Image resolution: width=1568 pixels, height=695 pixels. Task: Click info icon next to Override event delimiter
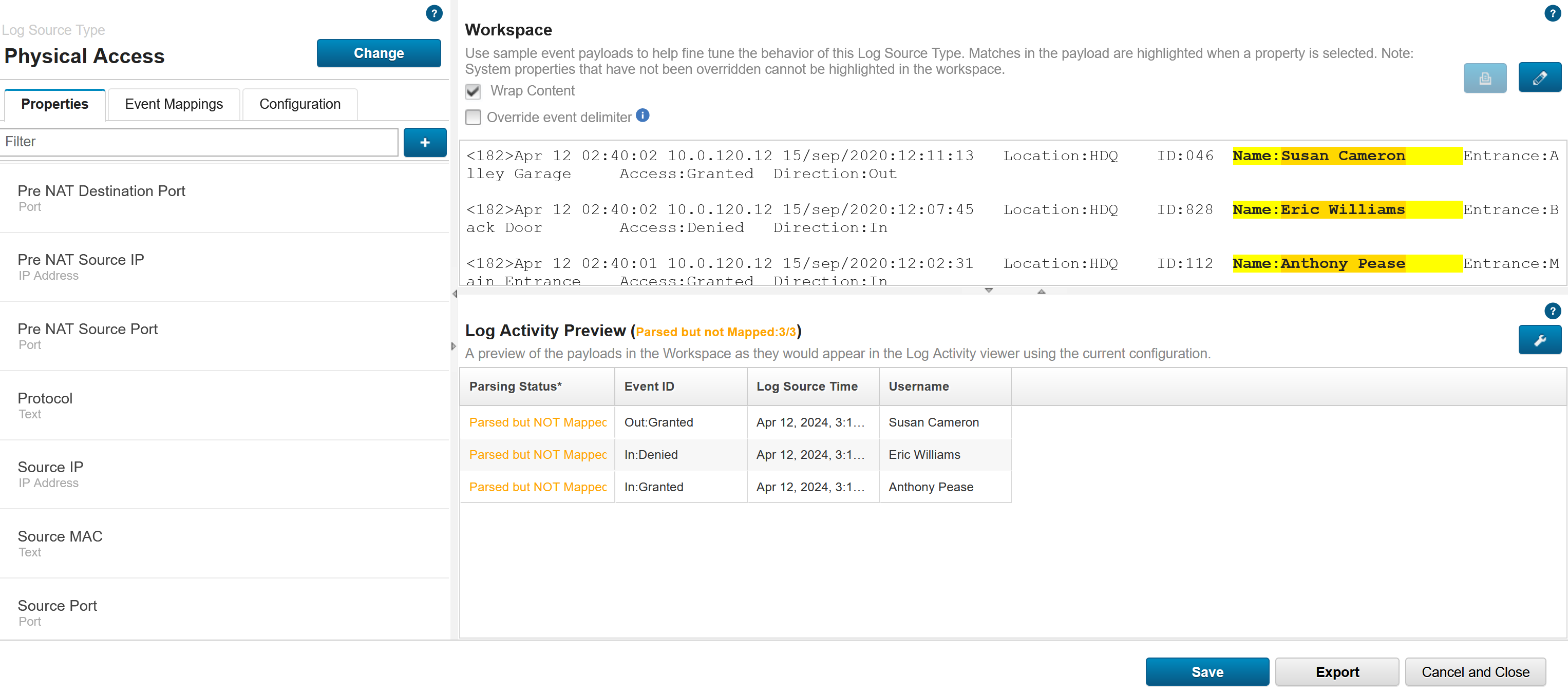pyautogui.click(x=643, y=115)
